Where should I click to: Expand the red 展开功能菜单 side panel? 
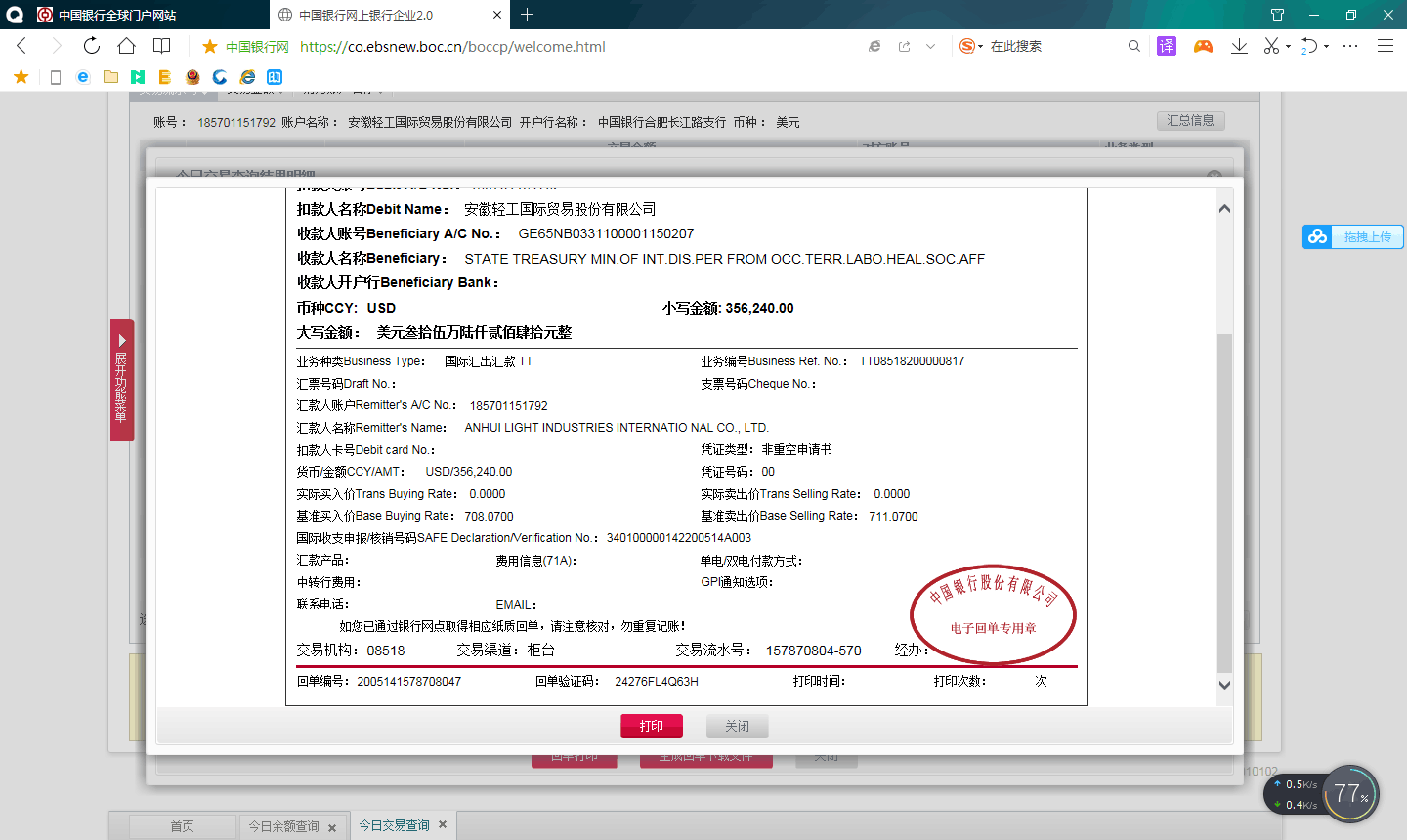tap(122, 380)
